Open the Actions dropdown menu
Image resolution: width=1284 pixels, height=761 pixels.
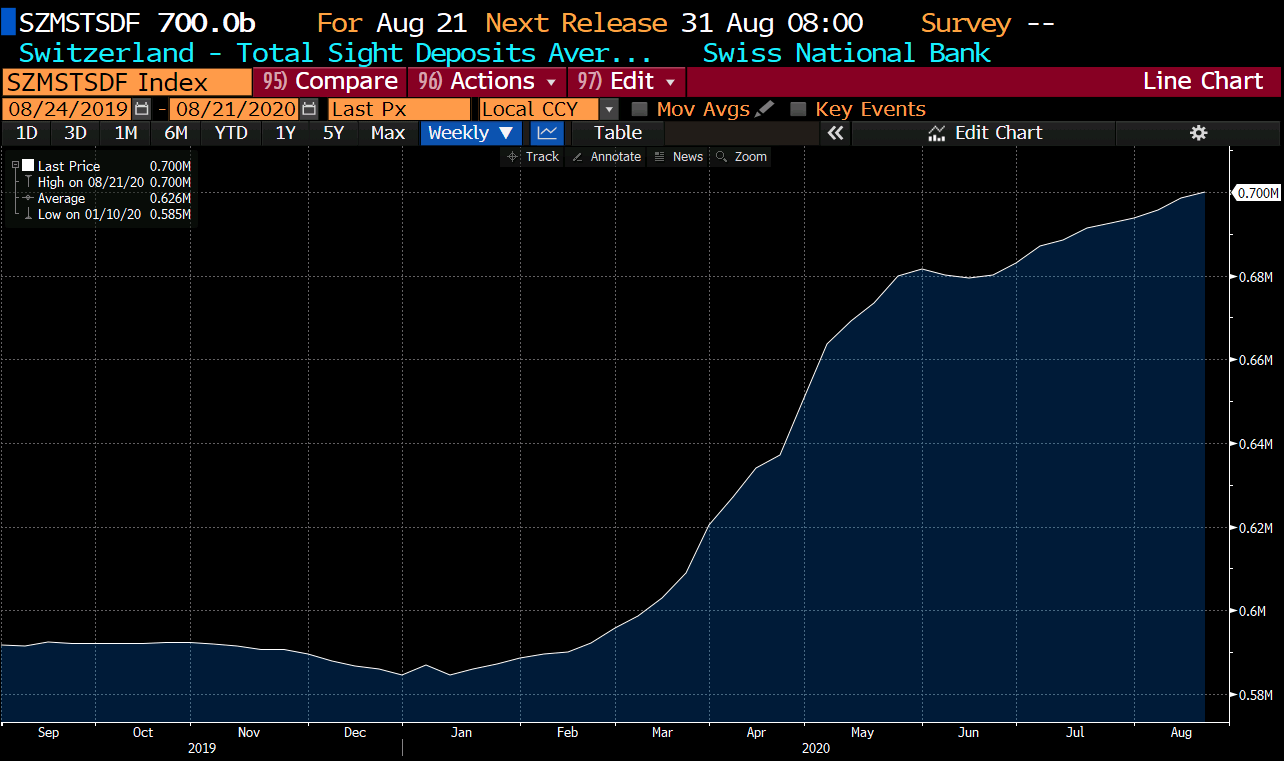point(486,81)
